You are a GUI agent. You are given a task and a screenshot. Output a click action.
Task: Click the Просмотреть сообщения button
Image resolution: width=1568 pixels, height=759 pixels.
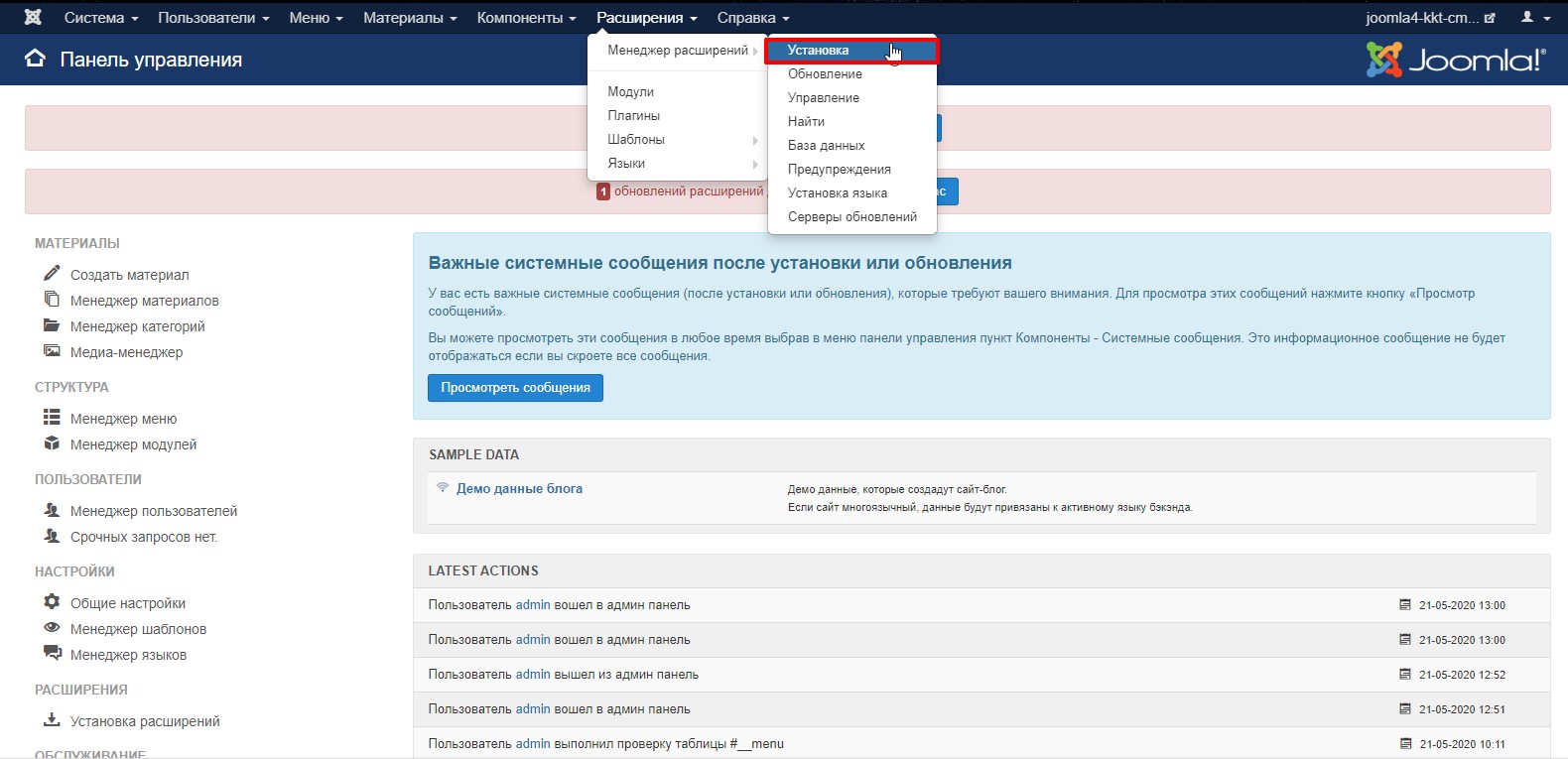pos(515,388)
